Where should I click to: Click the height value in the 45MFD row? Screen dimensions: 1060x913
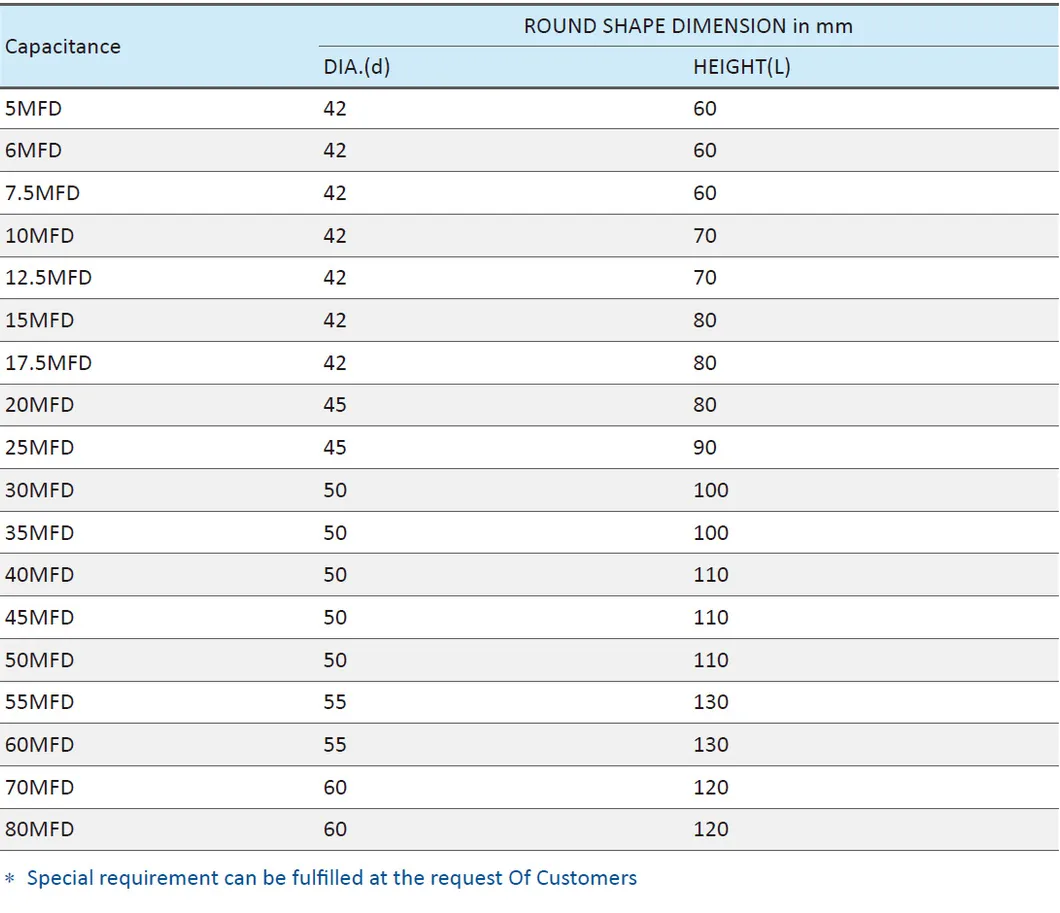711,618
